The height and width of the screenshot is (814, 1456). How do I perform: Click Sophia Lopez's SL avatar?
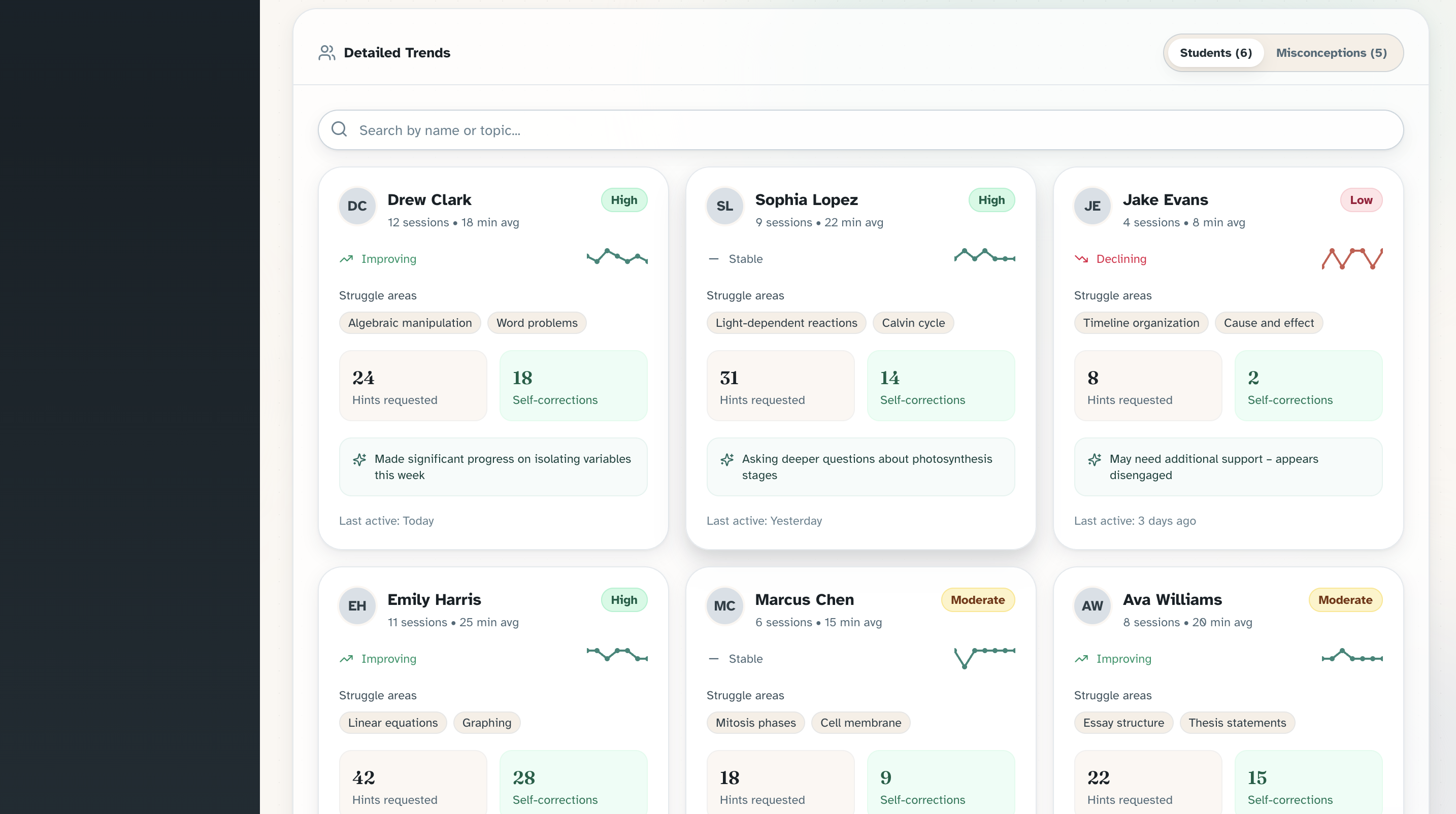pyautogui.click(x=724, y=206)
